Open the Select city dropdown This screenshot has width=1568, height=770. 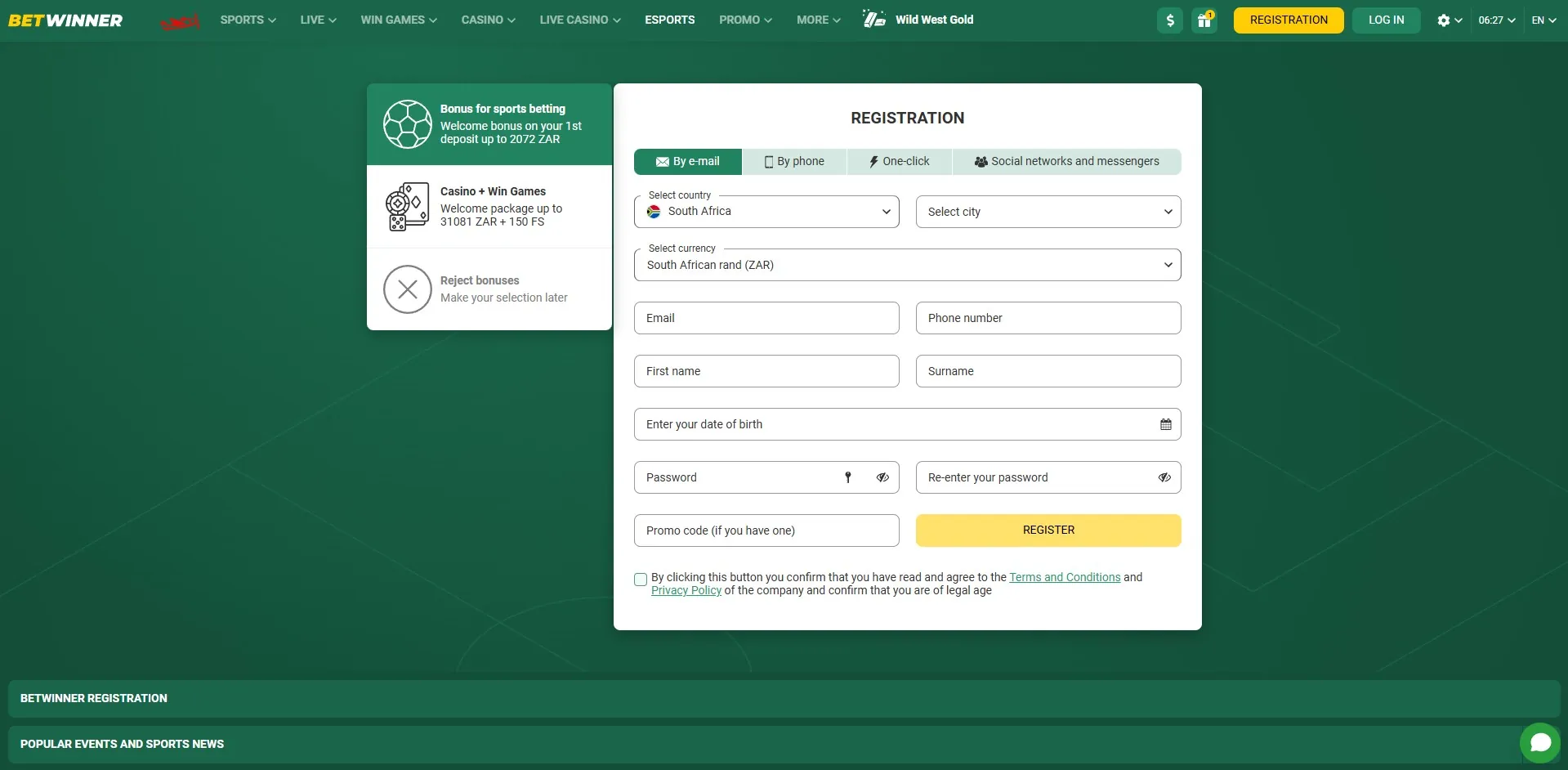click(1048, 211)
